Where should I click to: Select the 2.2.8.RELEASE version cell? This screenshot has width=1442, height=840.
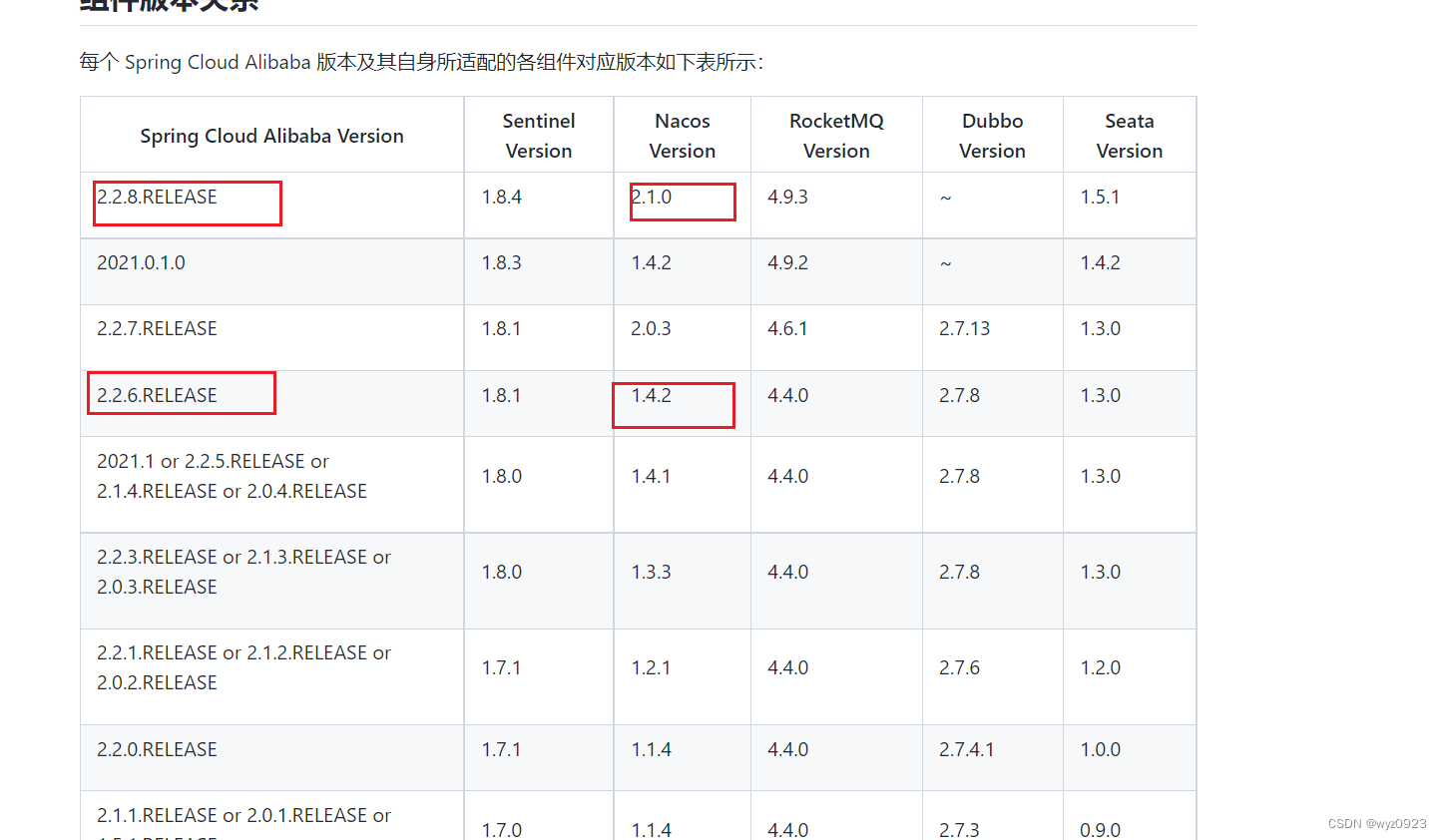271,206
